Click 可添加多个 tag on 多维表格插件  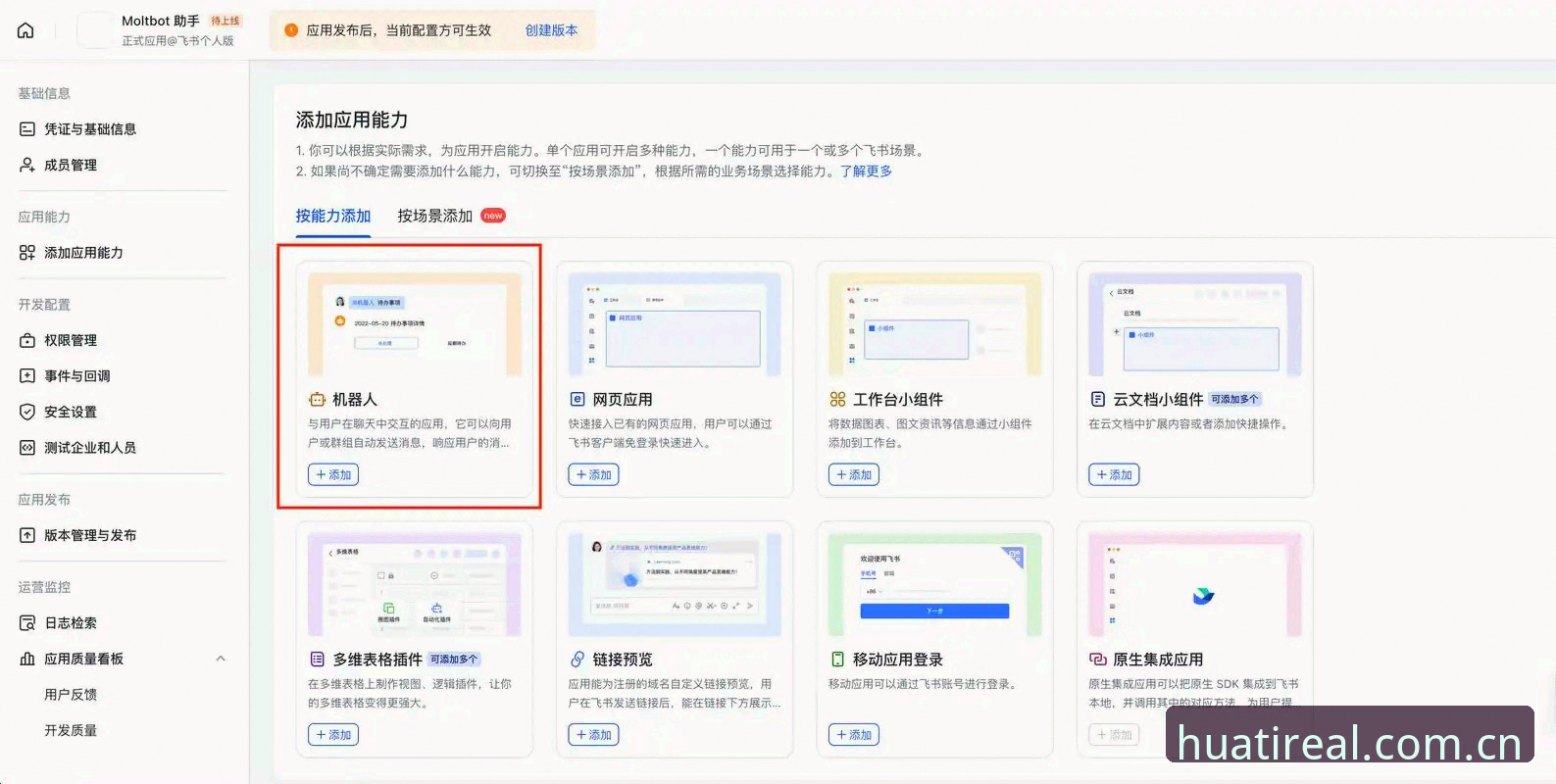pyautogui.click(x=454, y=660)
